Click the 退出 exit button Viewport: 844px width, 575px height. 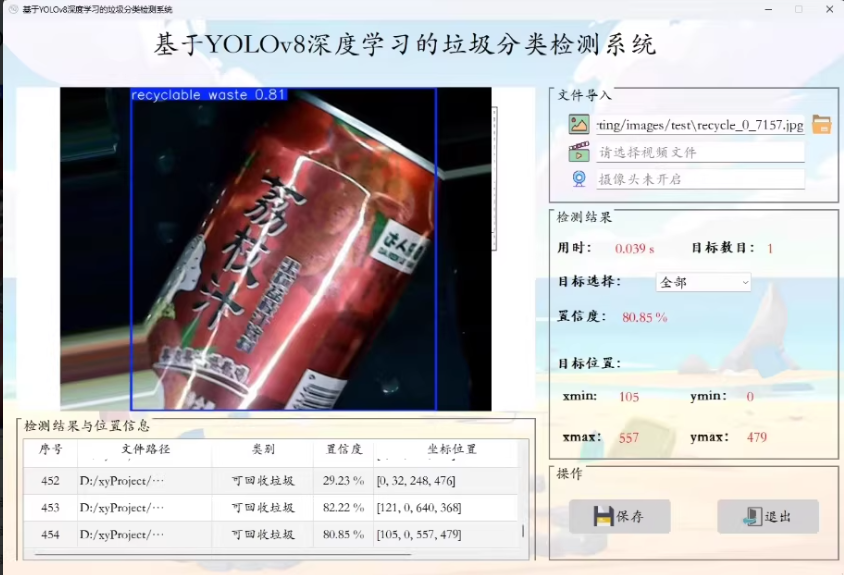click(x=768, y=516)
